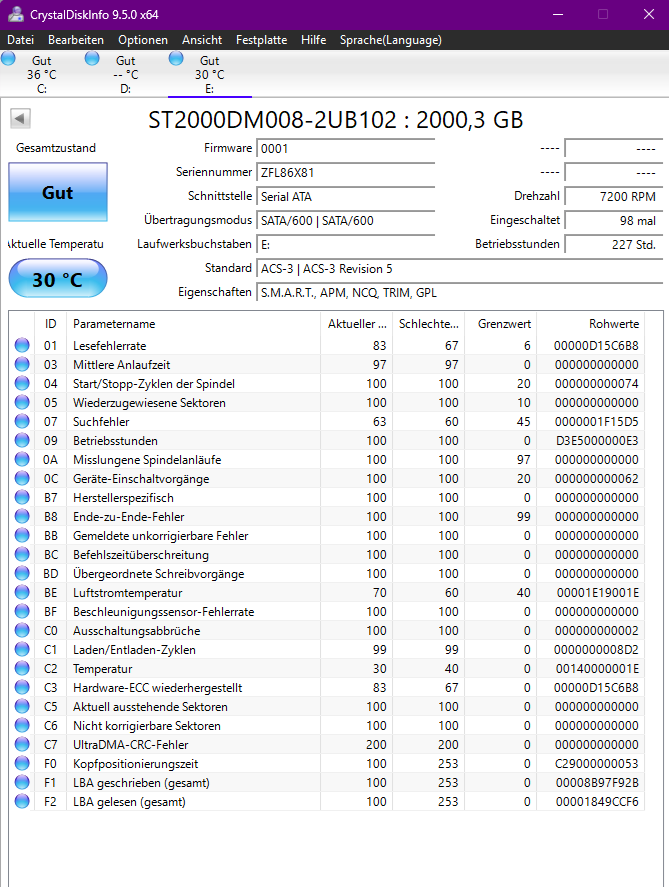Screen dimensions: 669x887
Task: Click the status icon of Mittlere Anlaufzeit row
Action: [22, 364]
